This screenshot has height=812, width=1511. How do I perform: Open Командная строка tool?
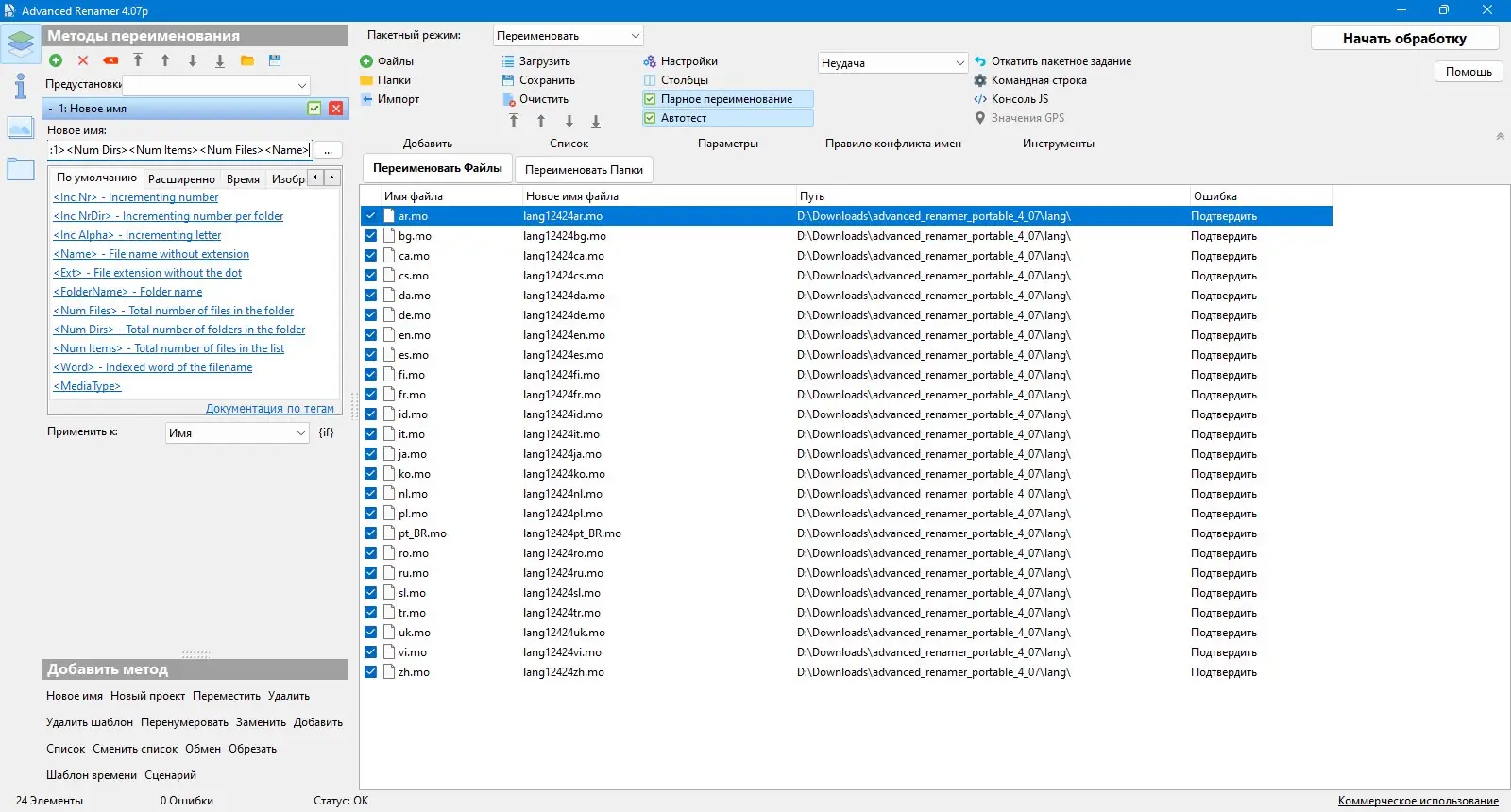coord(1030,80)
